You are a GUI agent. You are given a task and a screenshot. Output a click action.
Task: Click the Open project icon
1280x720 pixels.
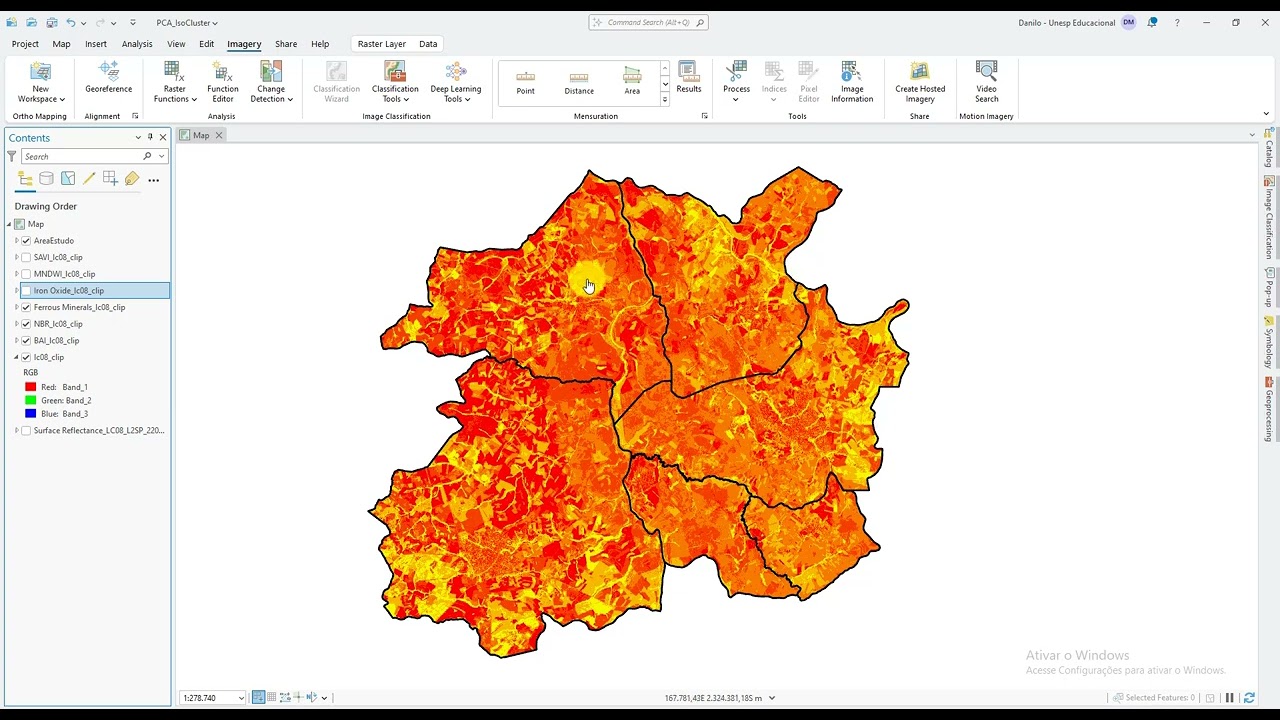tap(32, 22)
